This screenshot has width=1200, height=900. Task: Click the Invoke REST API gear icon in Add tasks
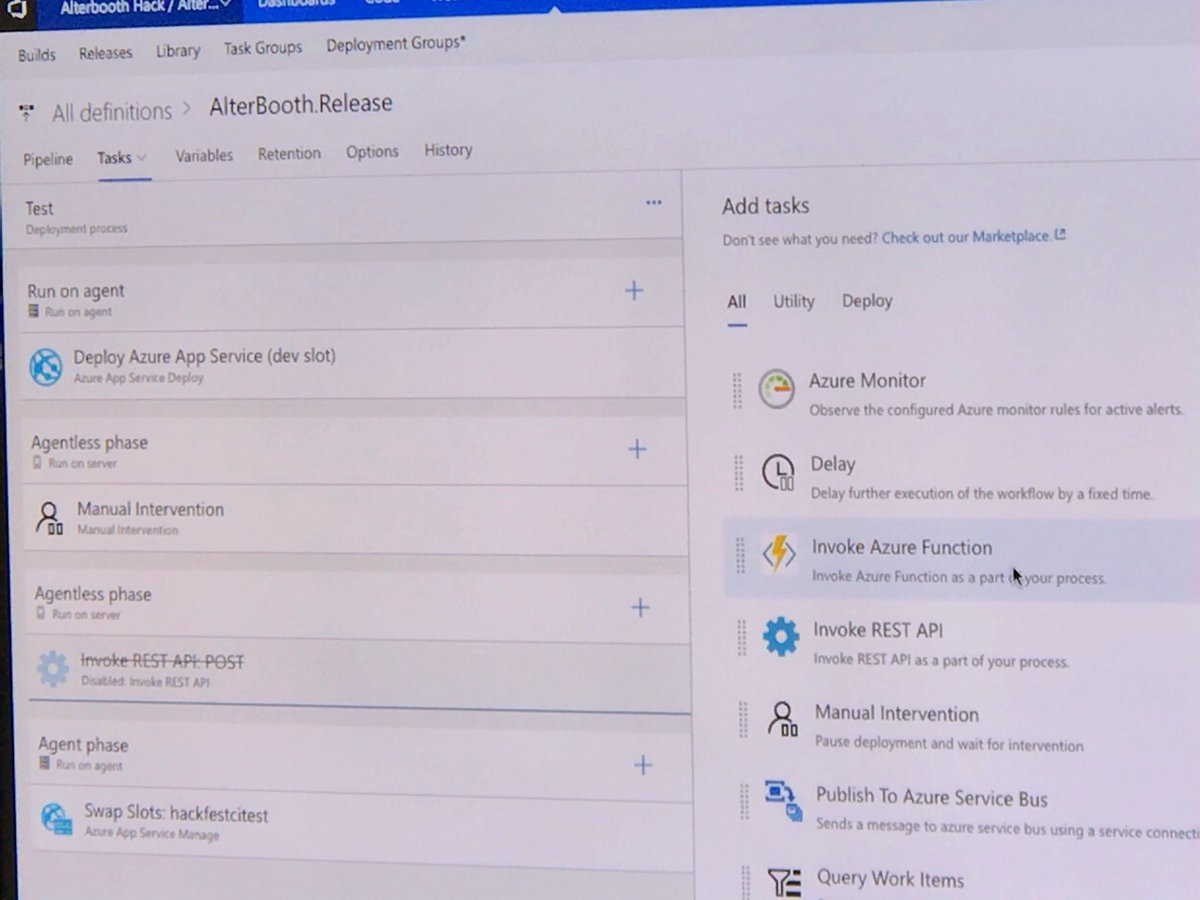(781, 637)
